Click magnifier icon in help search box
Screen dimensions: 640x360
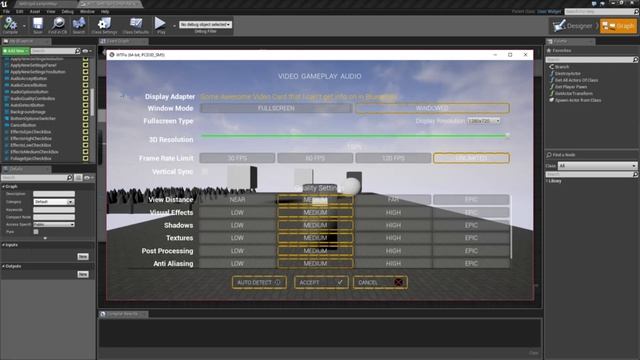pyautogui.click(x=636, y=12)
